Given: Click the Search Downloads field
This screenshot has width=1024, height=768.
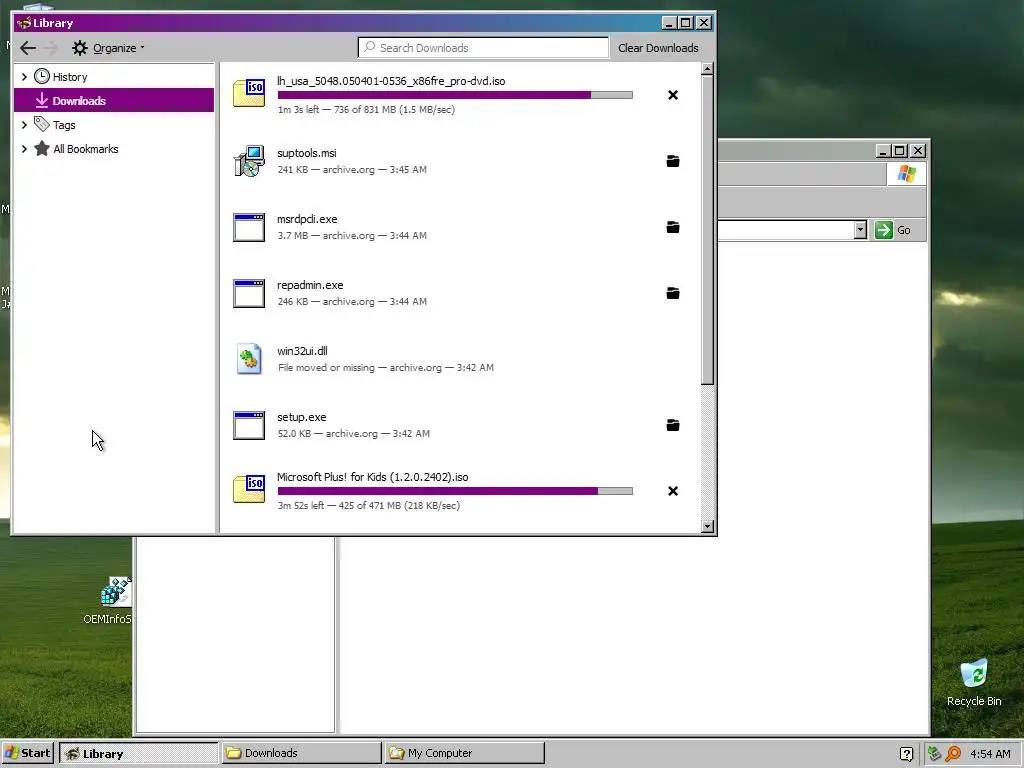Looking at the screenshot, I should [x=483, y=48].
